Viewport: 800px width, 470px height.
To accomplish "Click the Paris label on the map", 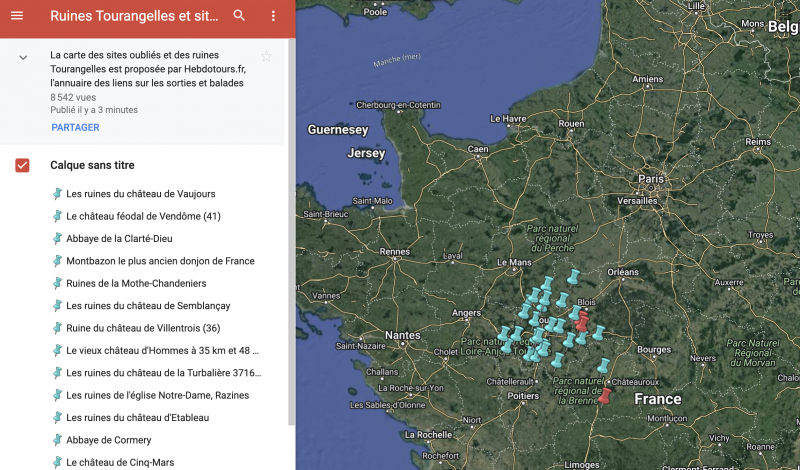I will pyautogui.click(x=651, y=180).
